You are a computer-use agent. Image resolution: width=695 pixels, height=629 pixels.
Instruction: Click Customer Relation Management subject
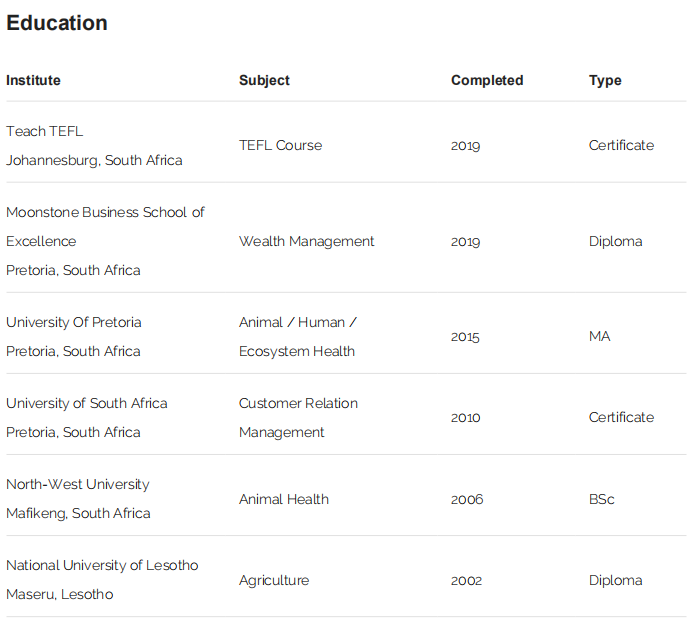click(298, 418)
